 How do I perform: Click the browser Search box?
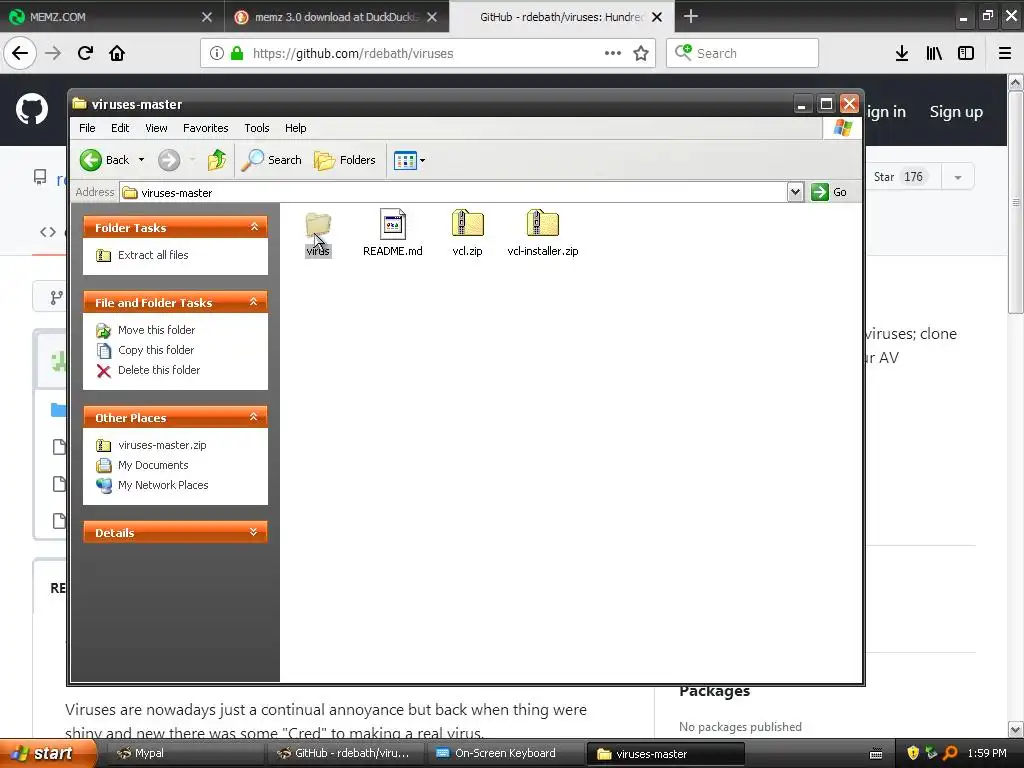point(742,53)
